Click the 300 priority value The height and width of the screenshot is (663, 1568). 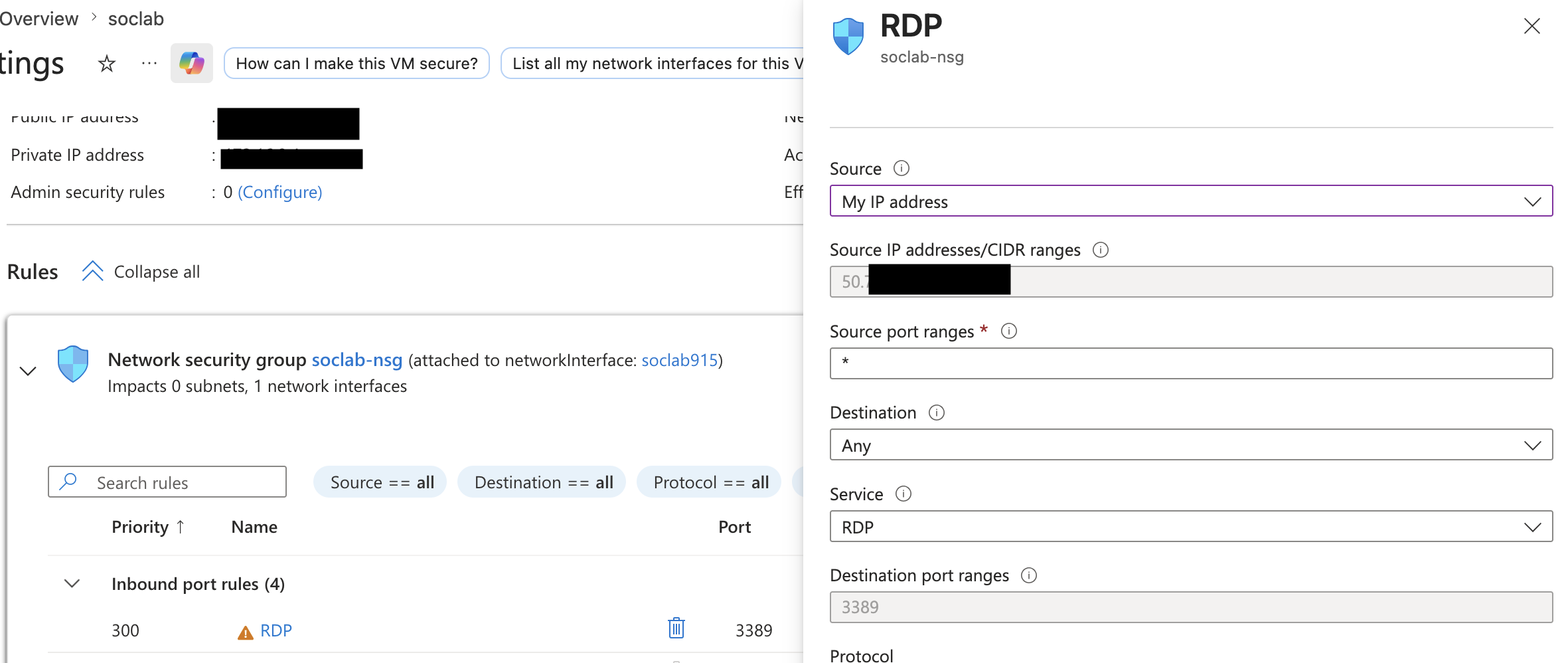[125, 630]
